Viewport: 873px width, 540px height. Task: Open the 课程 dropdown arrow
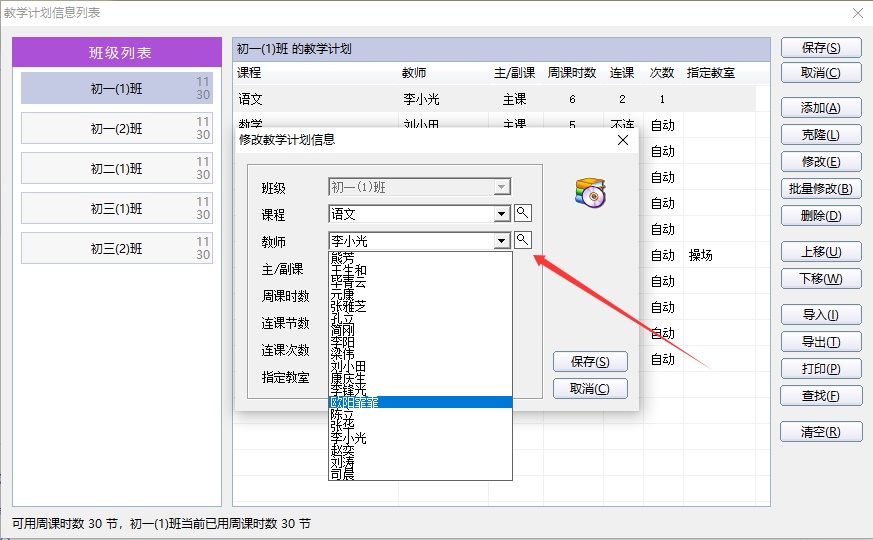pos(502,214)
